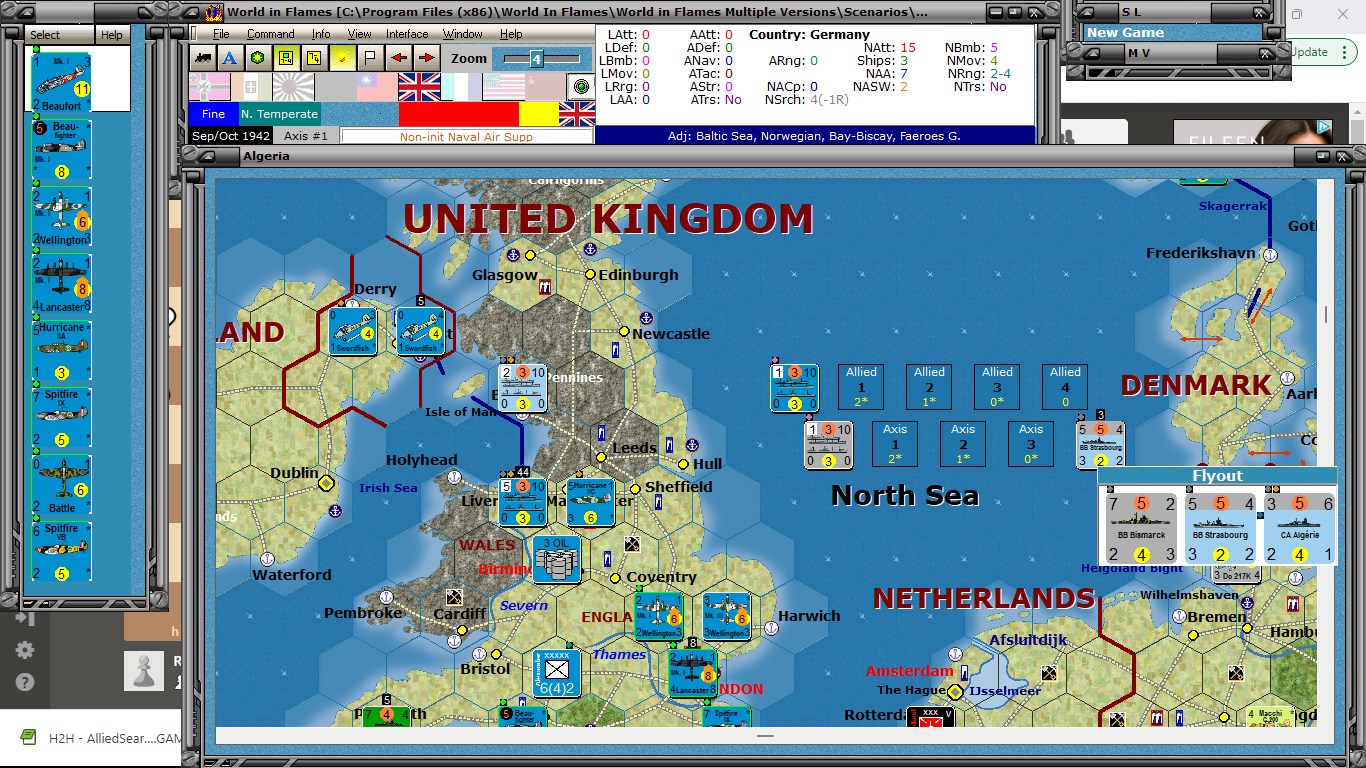Screen dimensions: 1366x768
Task: Click the yellow 7-4 counter toolbar icon
Action: pyautogui.click(x=313, y=58)
